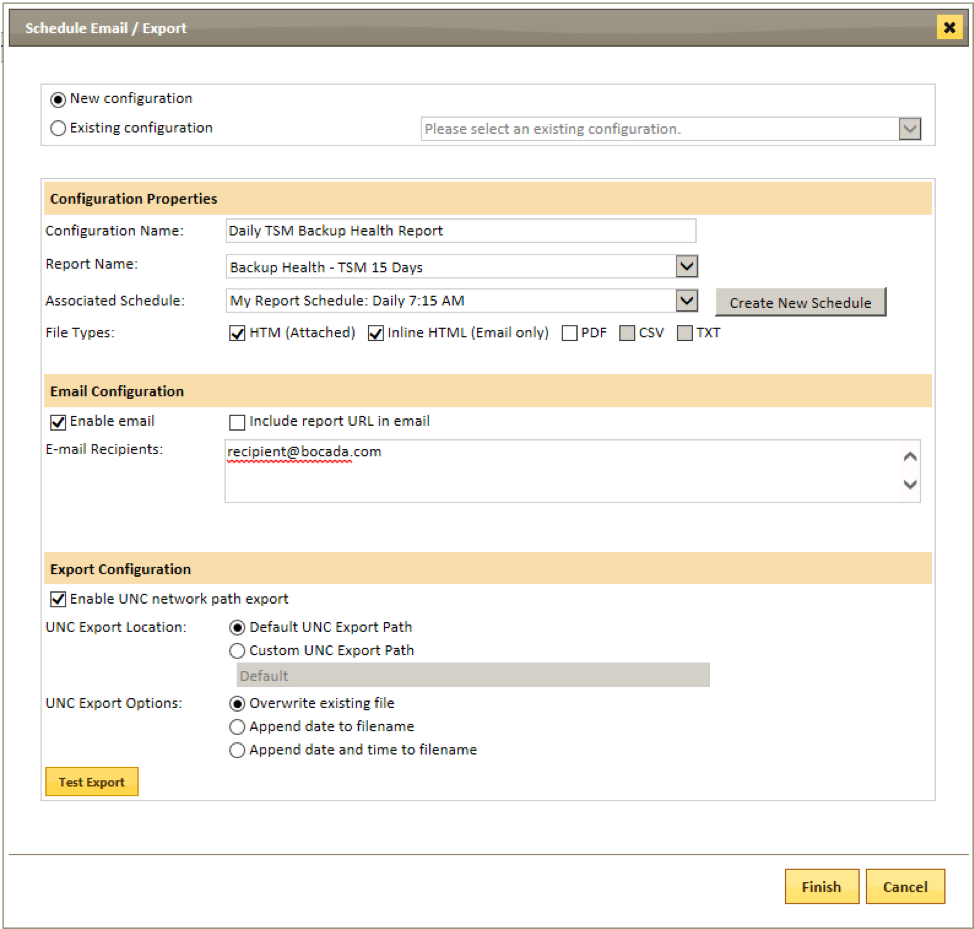
Task: Edit the Configuration Name field
Action: click(x=460, y=230)
